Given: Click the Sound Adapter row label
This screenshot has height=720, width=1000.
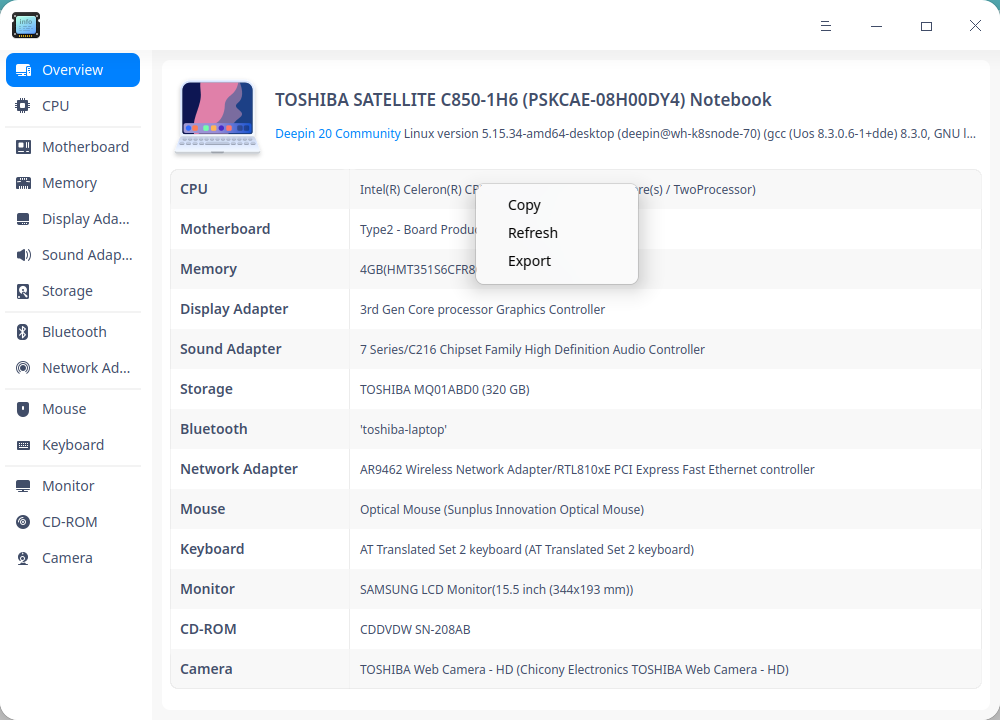Looking at the screenshot, I should 231,349.
